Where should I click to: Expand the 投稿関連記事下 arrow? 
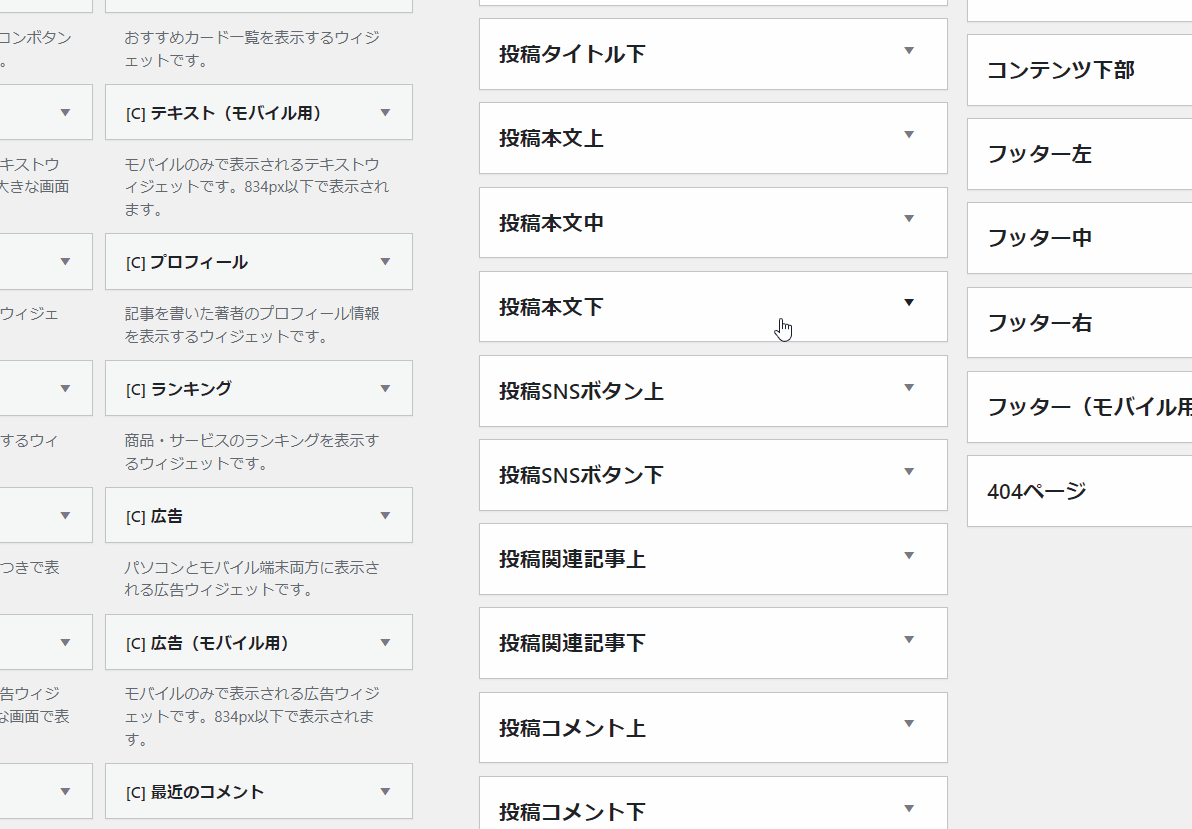(x=909, y=640)
